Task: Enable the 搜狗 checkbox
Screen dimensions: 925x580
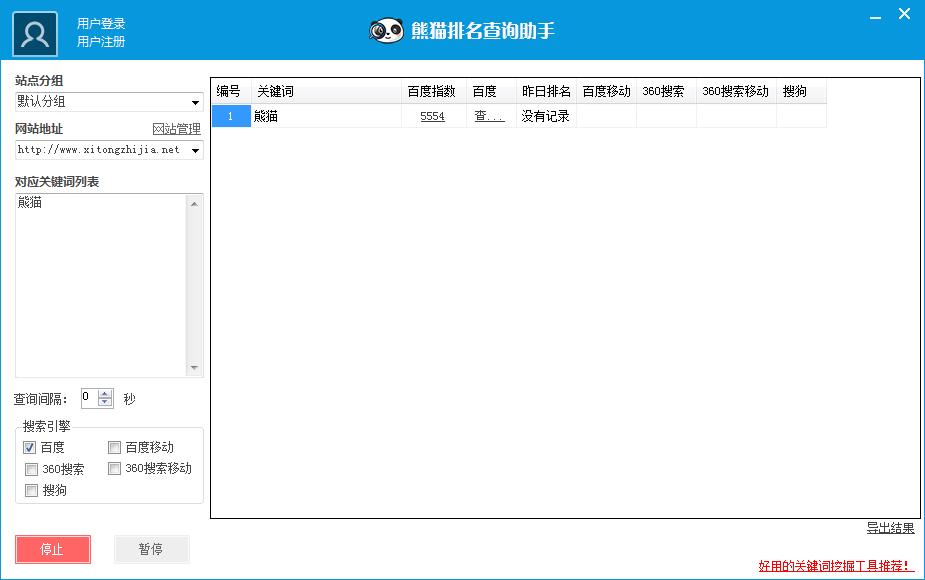Action: (x=32, y=490)
